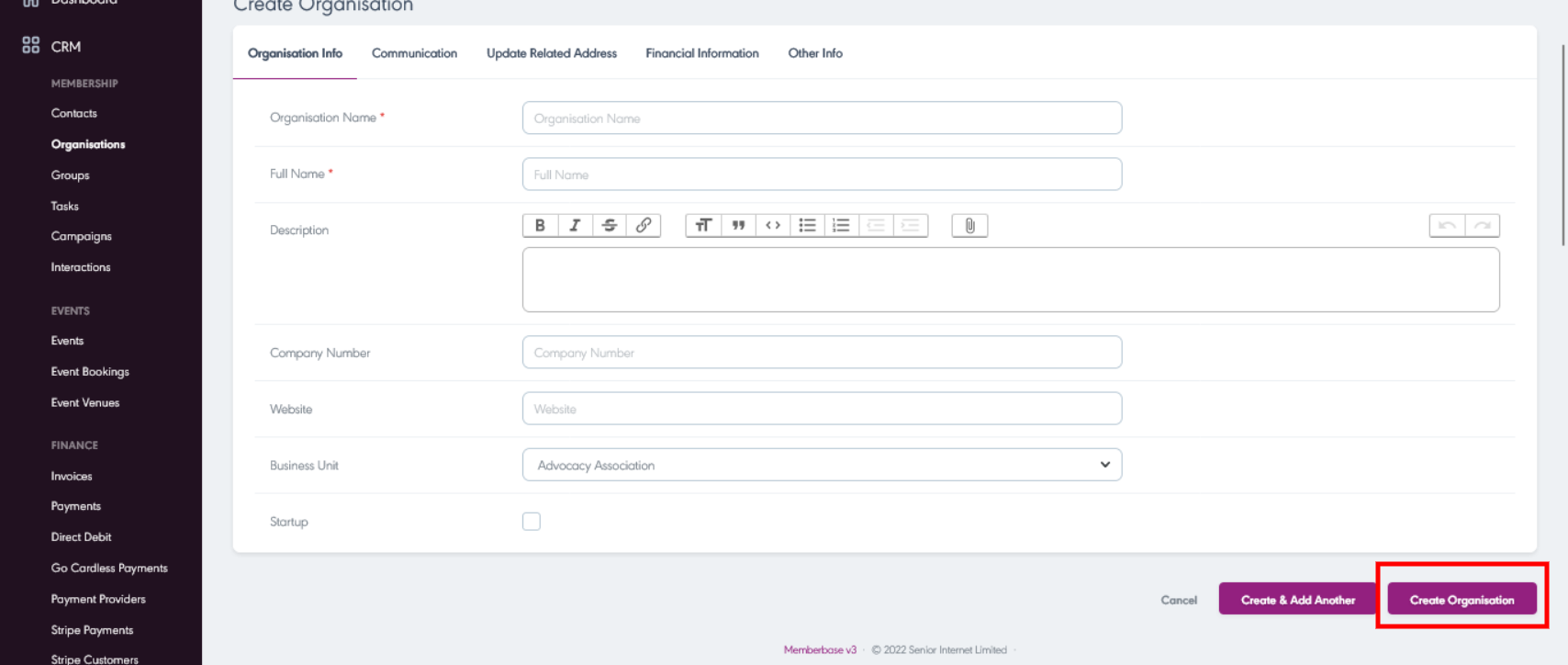Screen dimensions: 1568x665
Task: Apply italic formatting in the Description toolbar
Action: click(575, 226)
